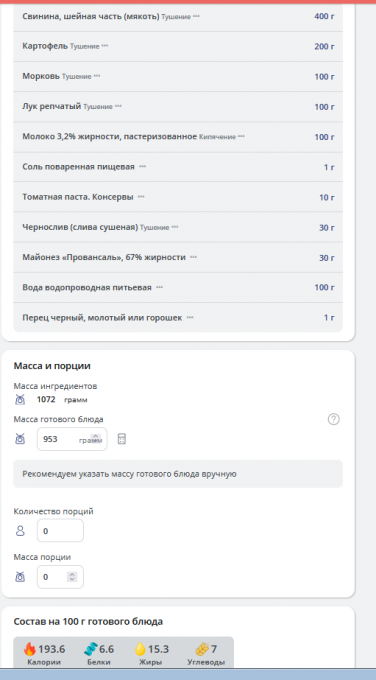Image resolution: width=376 pixels, height=680 pixels.
Task: Click the oil drop Жиры icon
Action: (x=140, y=649)
